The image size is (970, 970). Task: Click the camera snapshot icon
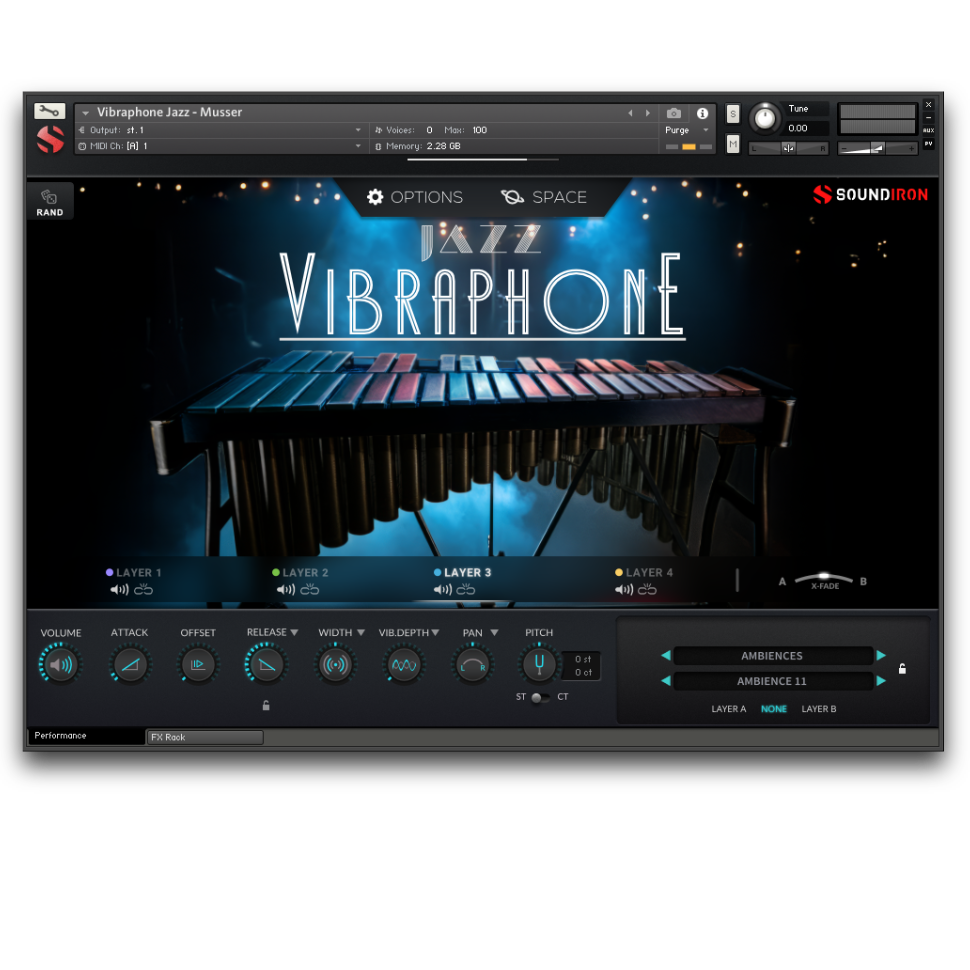click(674, 113)
